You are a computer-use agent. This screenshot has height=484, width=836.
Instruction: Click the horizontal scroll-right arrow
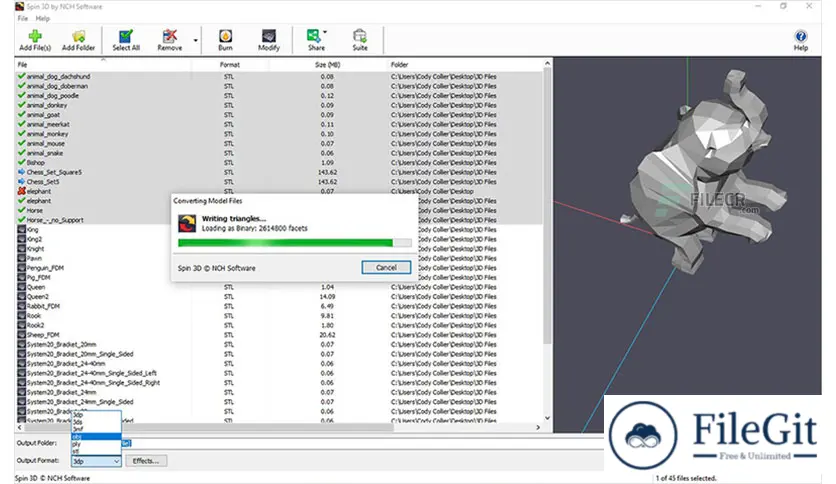538,427
